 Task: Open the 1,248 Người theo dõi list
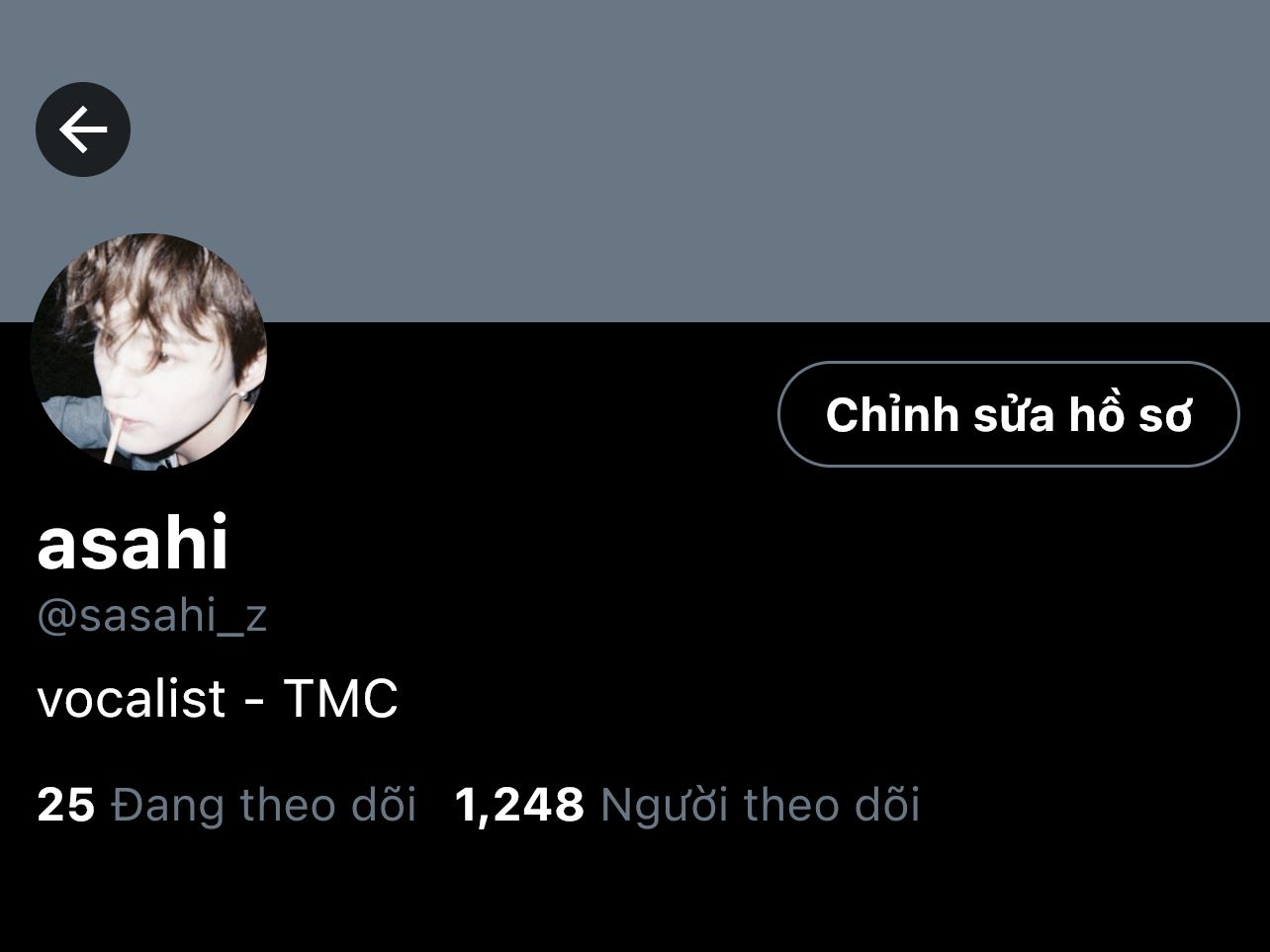coord(687,805)
